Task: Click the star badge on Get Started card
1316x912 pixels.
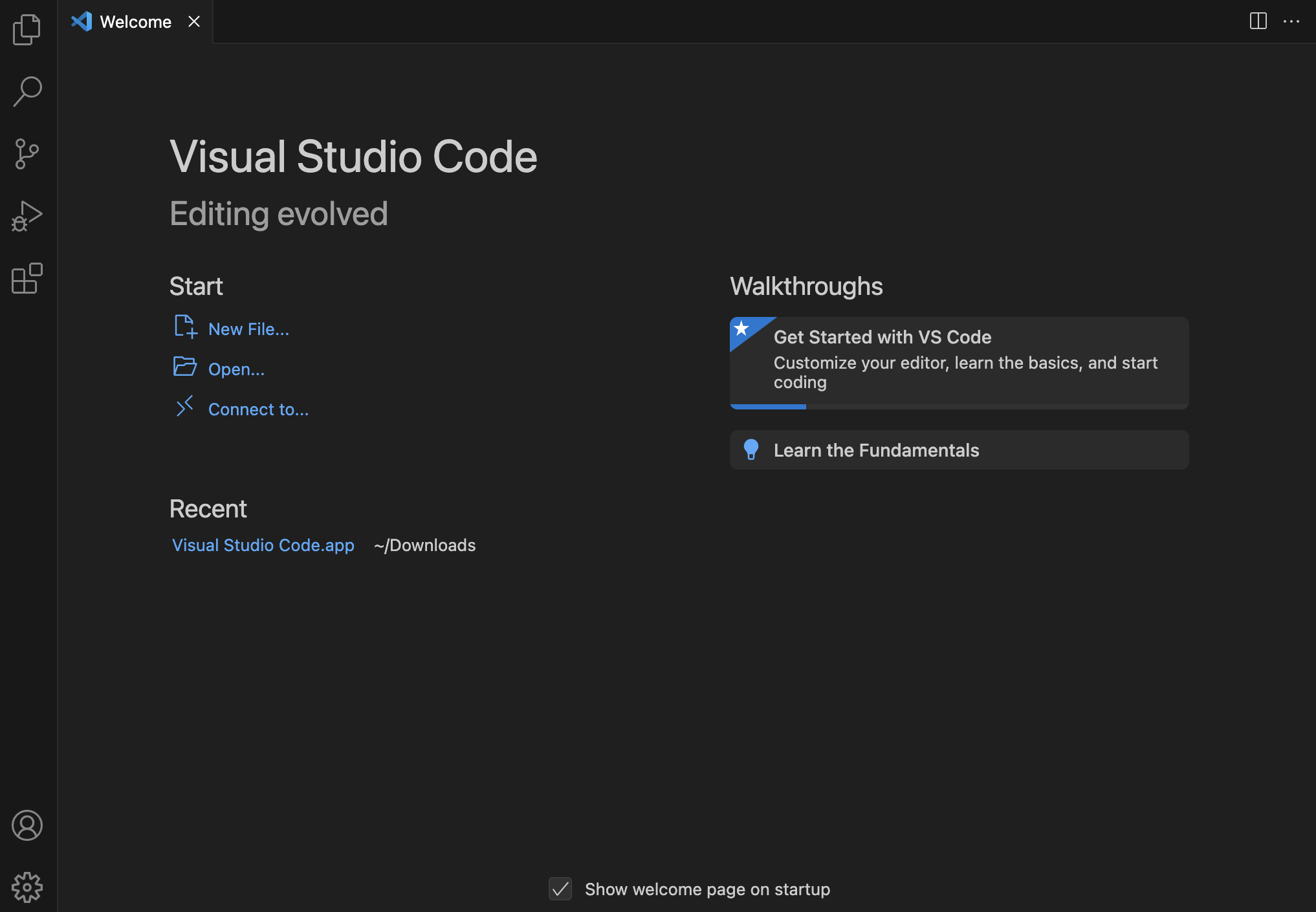Action: pyautogui.click(x=742, y=329)
